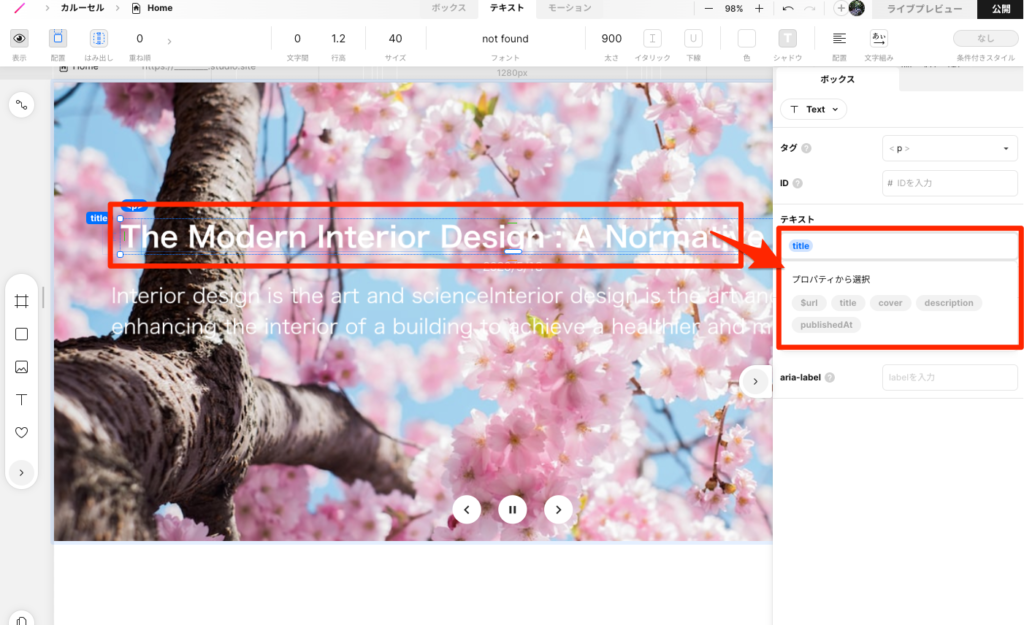Switch to the モーション top tab

click(x=569, y=8)
